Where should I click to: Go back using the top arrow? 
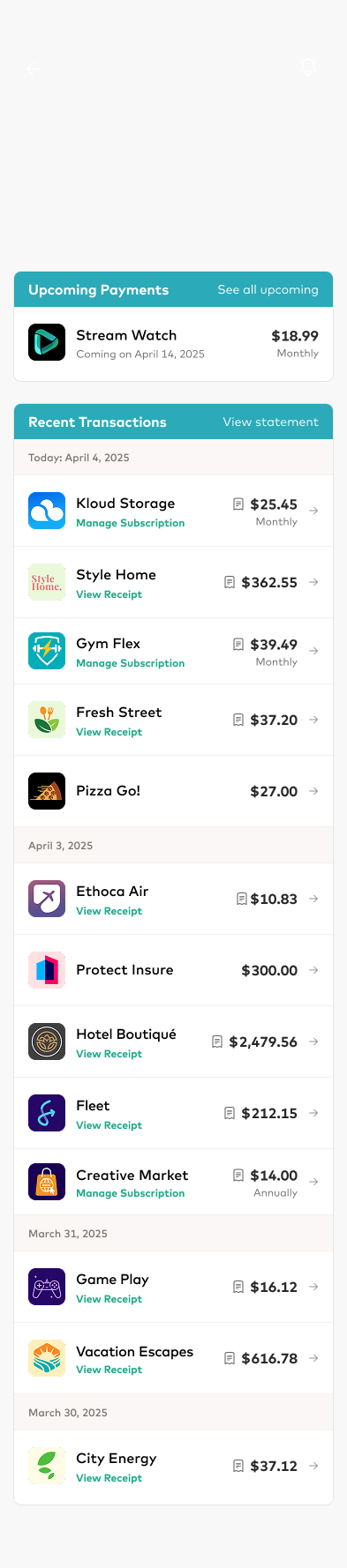(x=34, y=69)
